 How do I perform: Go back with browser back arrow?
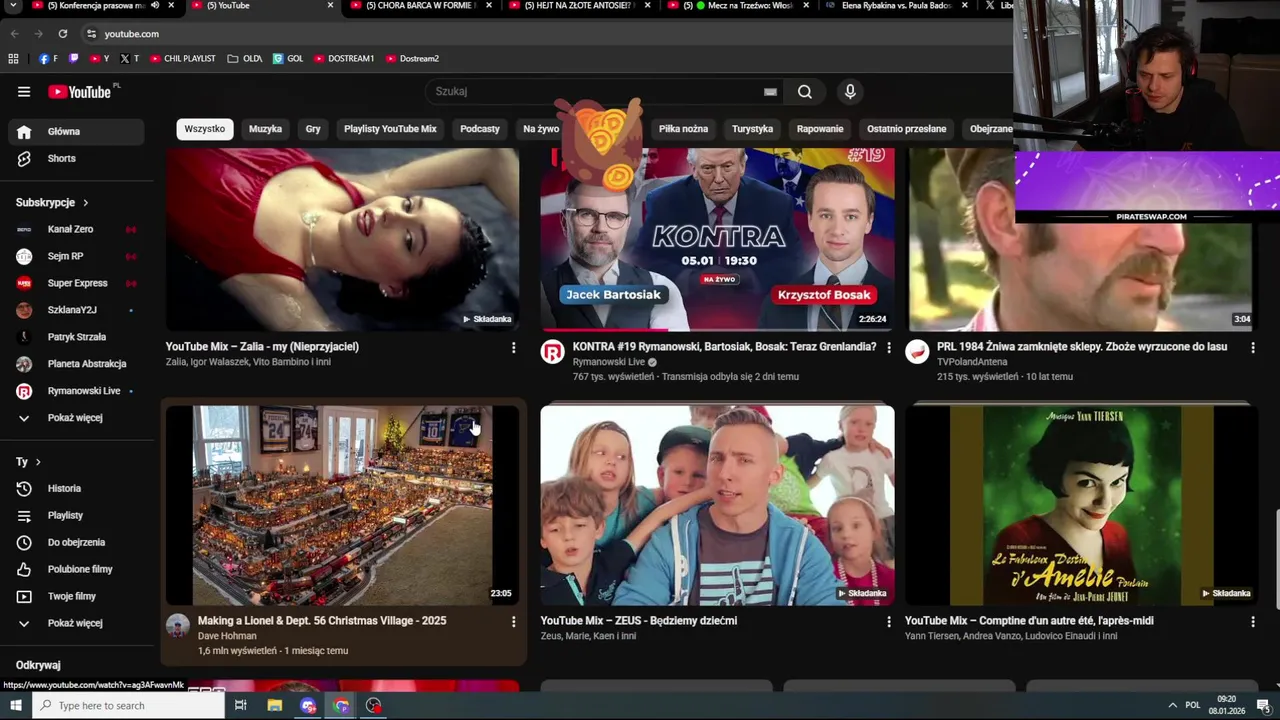[x=14, y=33]
